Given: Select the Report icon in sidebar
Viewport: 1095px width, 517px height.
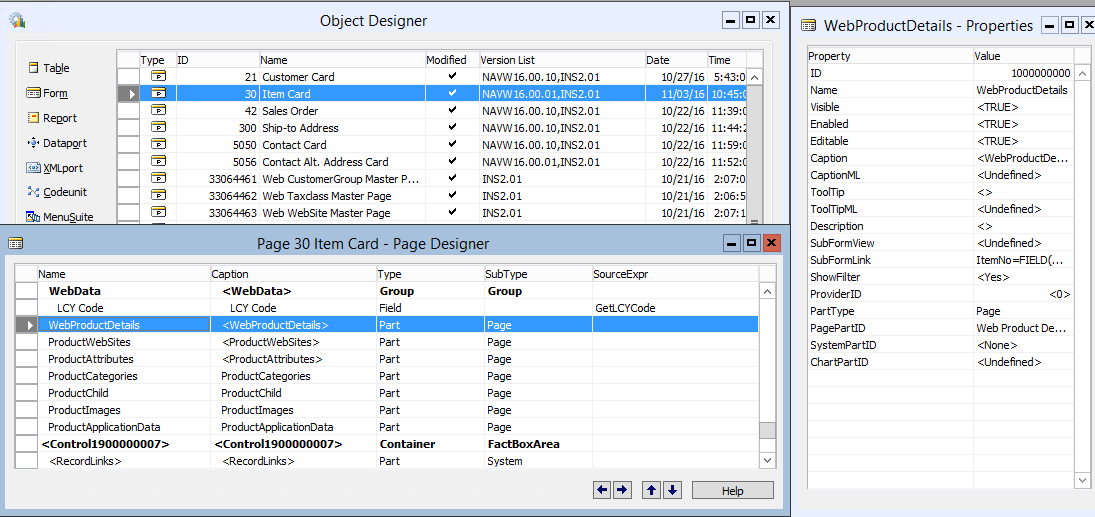Looking at the screenshot, I should (x=33, y=118).
